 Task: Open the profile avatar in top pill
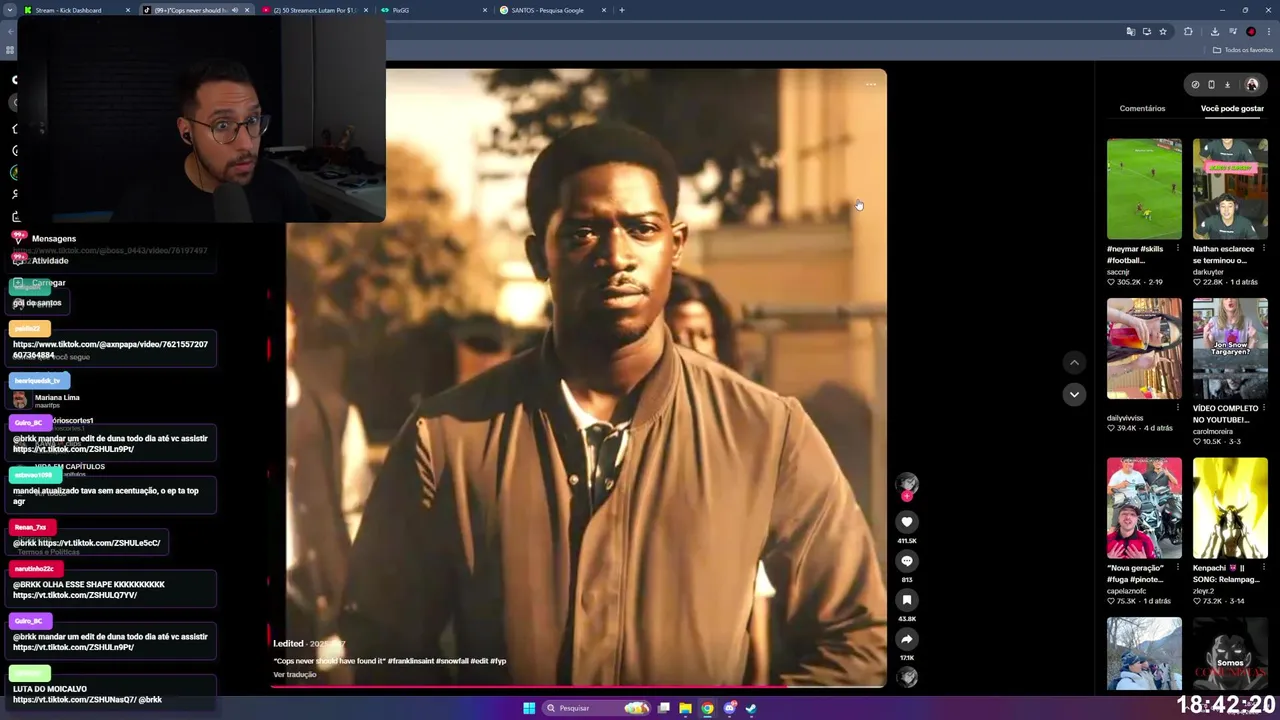1251,85
